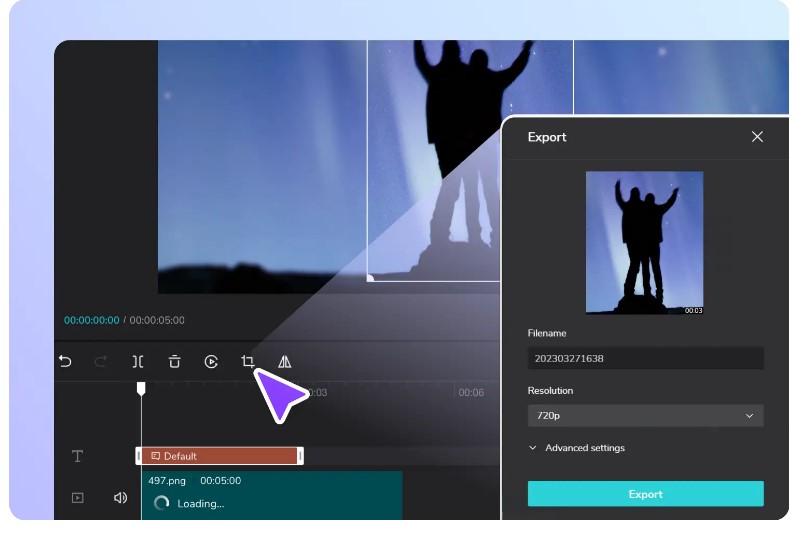Click the trash delete icon
The width and height of the screenshot is (806, 535).
[x=175, y=362]
